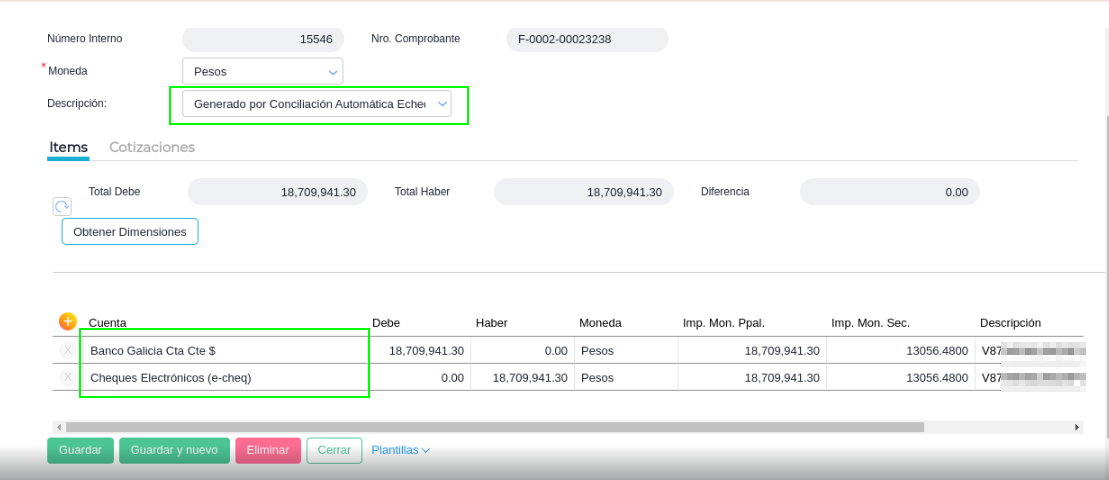Switch to the Cotizaciones tab
Viewport: 1109px width, 480px height.
152,147
